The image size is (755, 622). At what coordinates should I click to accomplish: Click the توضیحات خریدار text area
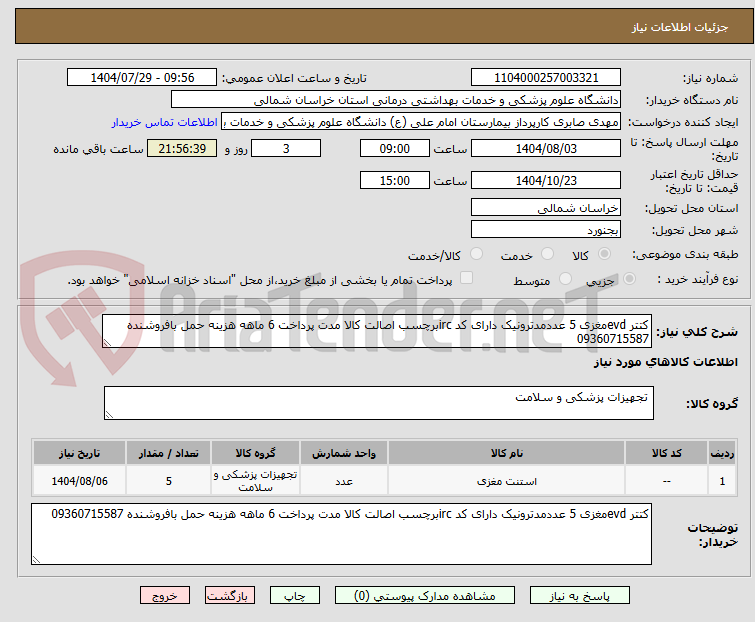341,534
